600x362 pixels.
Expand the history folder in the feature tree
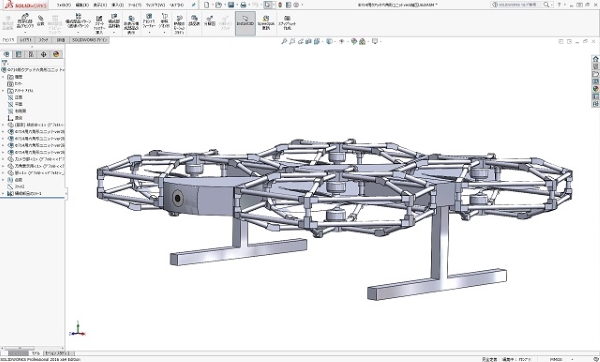[3, 77]
